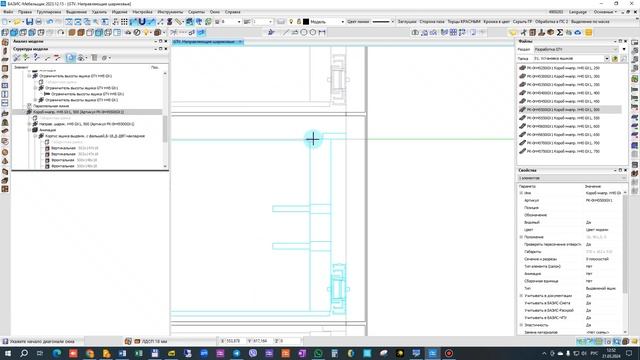Click the Выделение по маске button
640x360 pixels.
pos(590,22)
